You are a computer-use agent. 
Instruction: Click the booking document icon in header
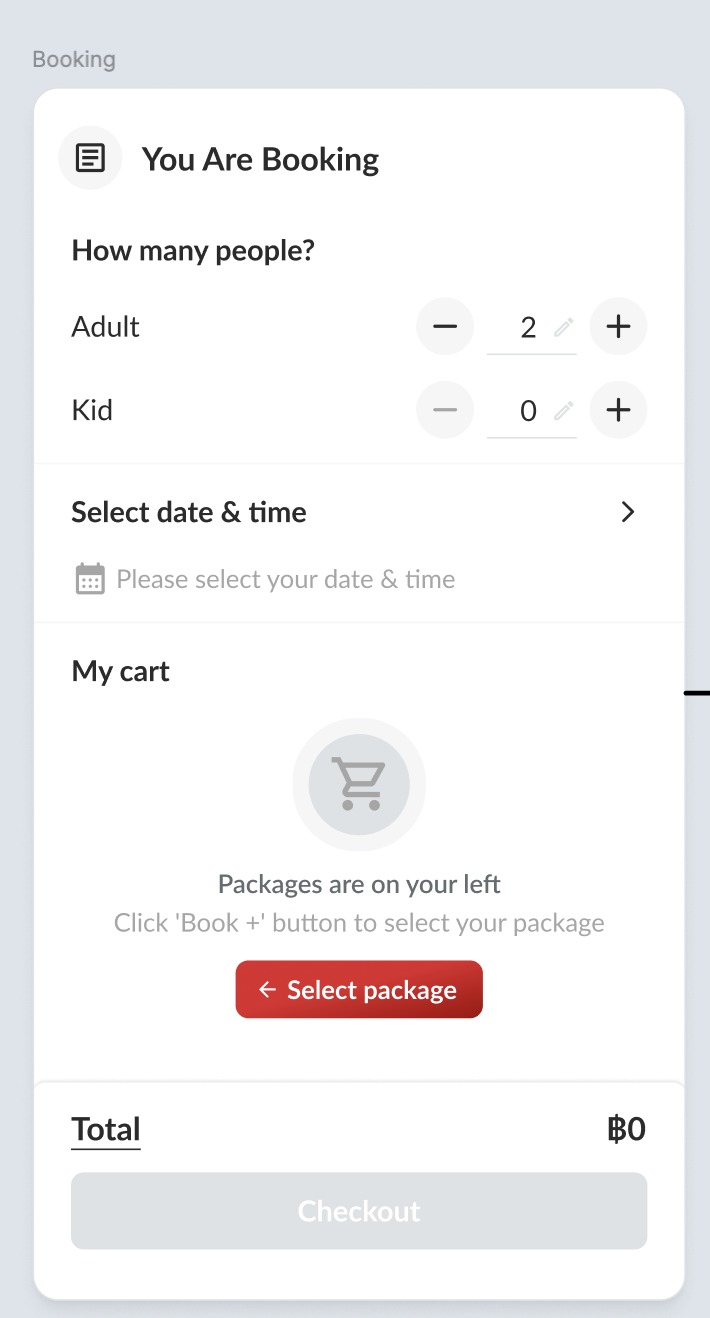click(90, 158)
